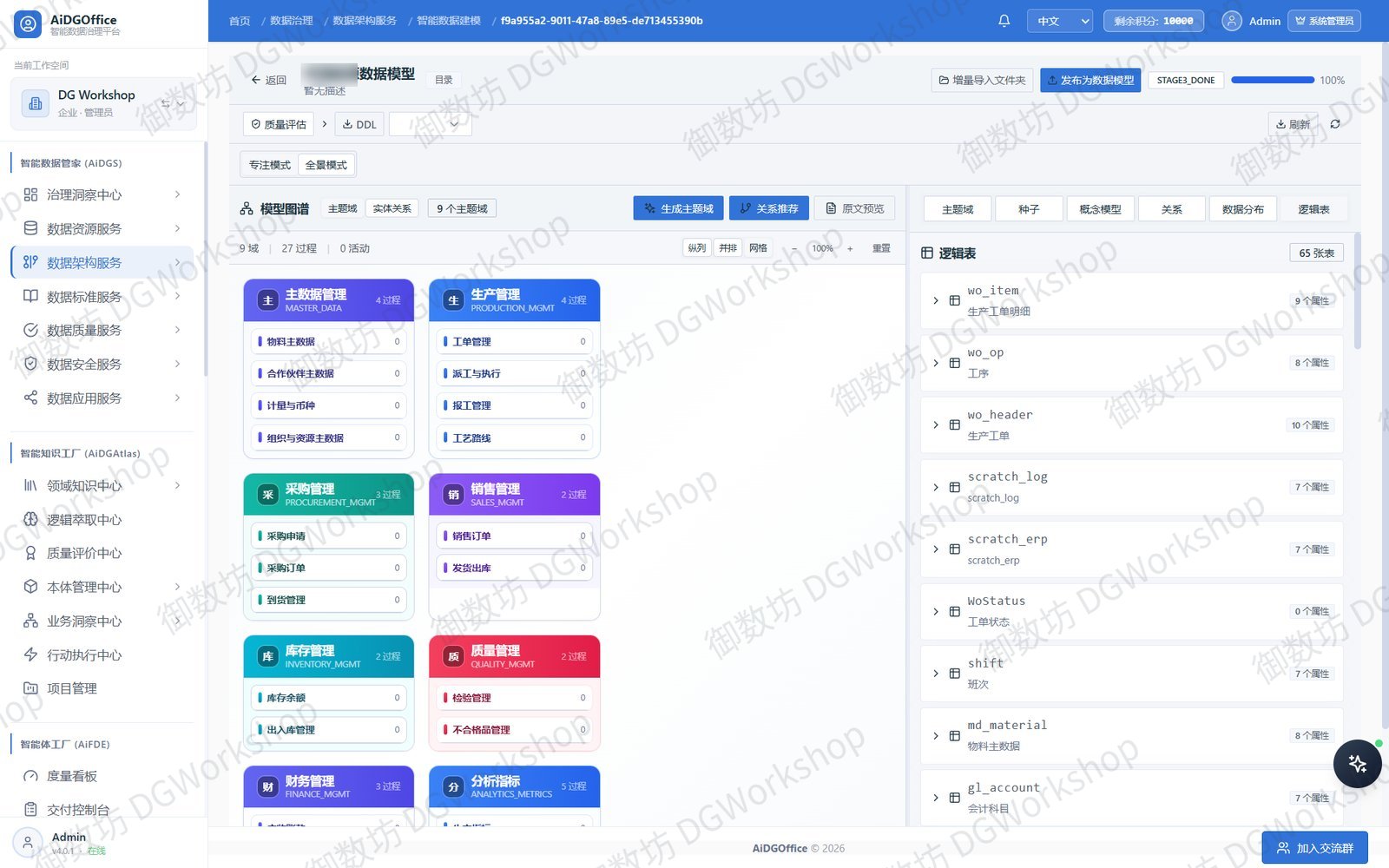The height and width of the screenshot is (868, 1389).
Task: Click the 行动执行中心 lightning icon
Action: tap(30, 654)
